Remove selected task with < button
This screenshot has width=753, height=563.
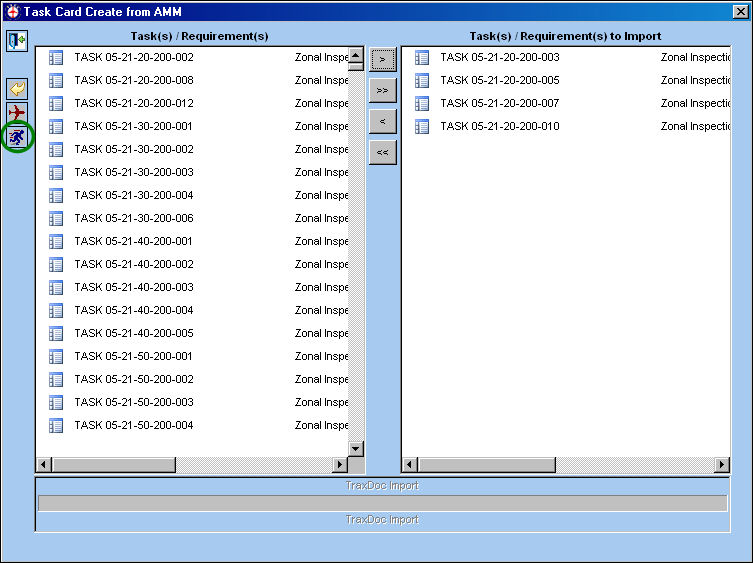point(383,122)
